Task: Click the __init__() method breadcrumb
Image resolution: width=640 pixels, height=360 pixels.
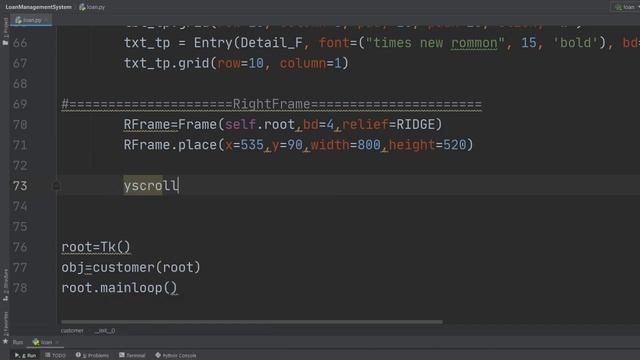Action: click(x=105, y=331)
